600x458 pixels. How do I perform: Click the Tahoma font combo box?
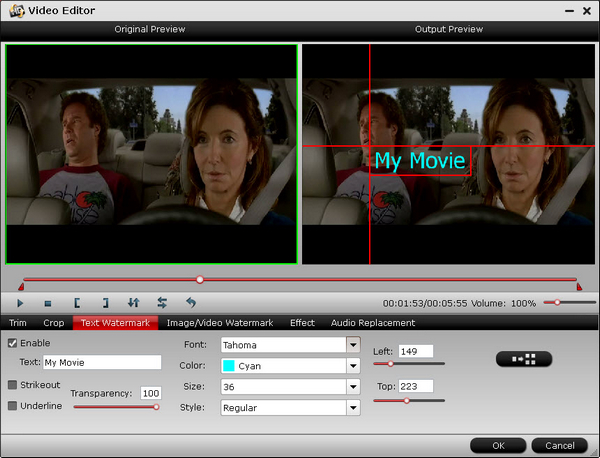pos(290,345)
